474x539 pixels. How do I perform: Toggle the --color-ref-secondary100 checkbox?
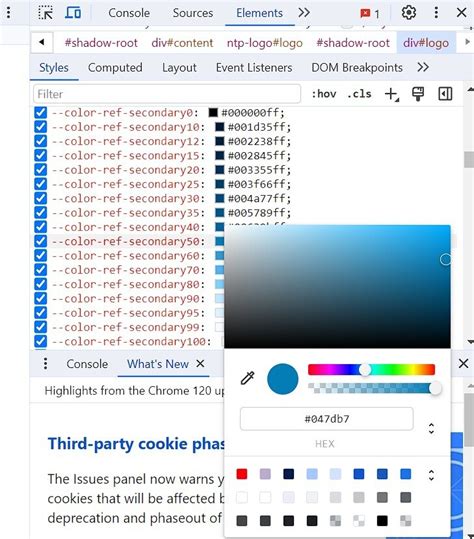coord(41,341)
